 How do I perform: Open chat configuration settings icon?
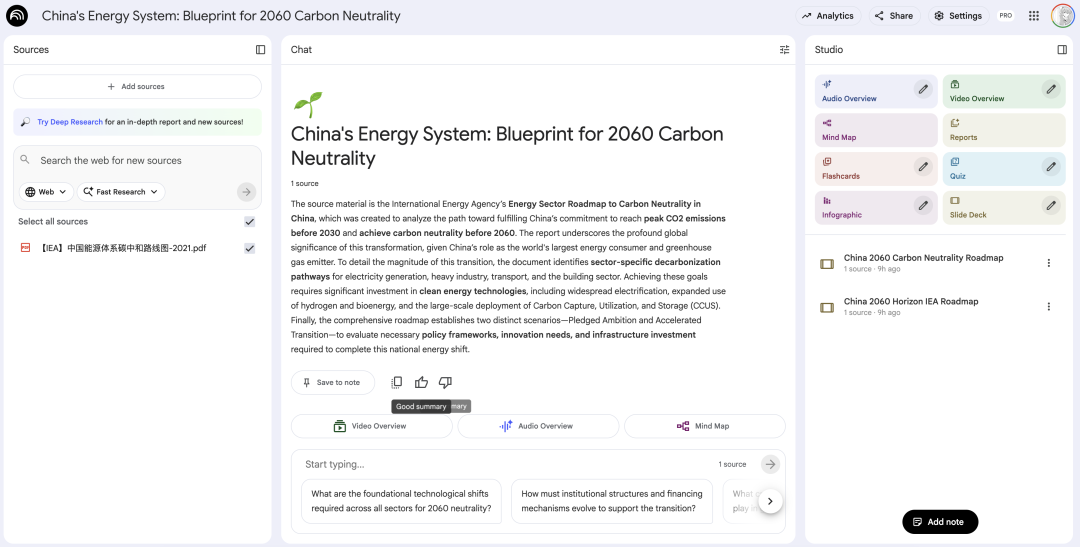point(784,50)
